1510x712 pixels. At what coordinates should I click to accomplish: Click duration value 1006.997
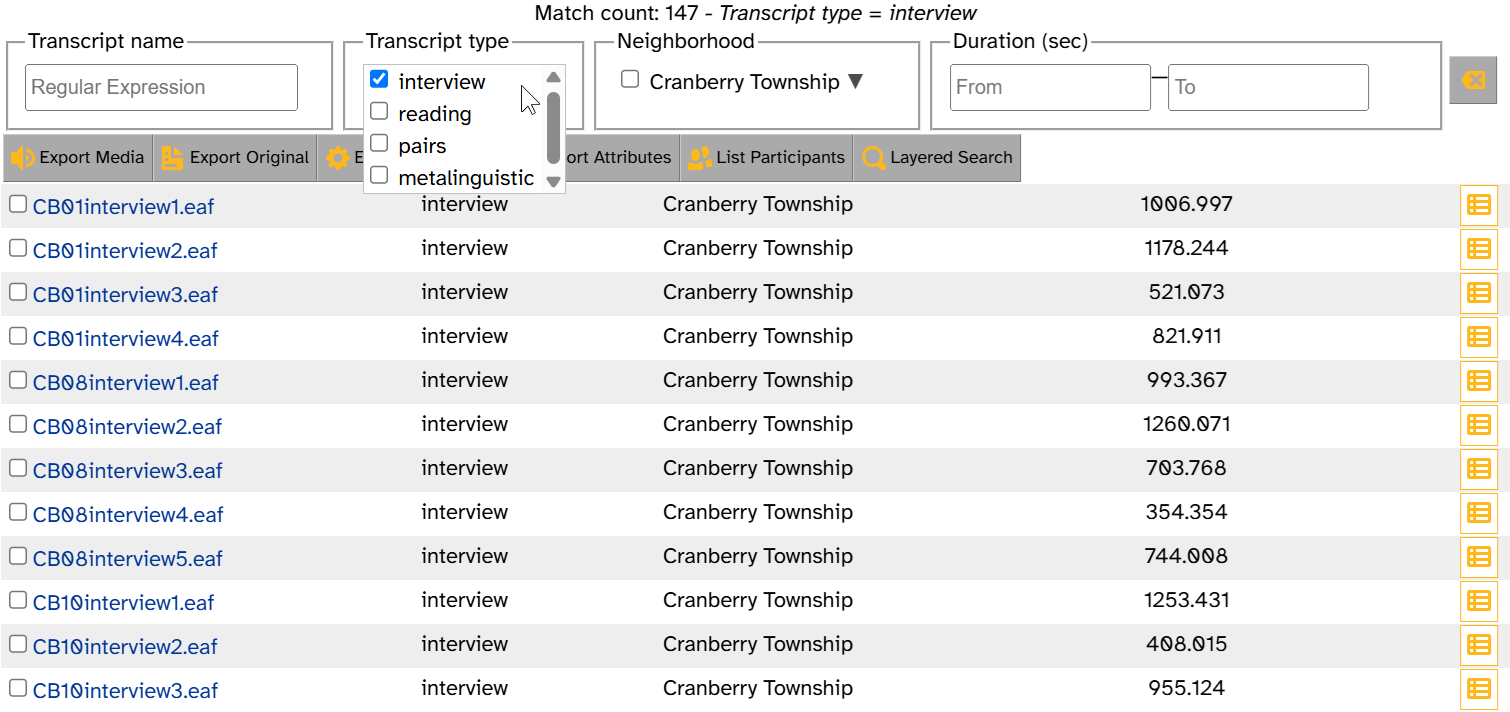tap(1187, 204)
